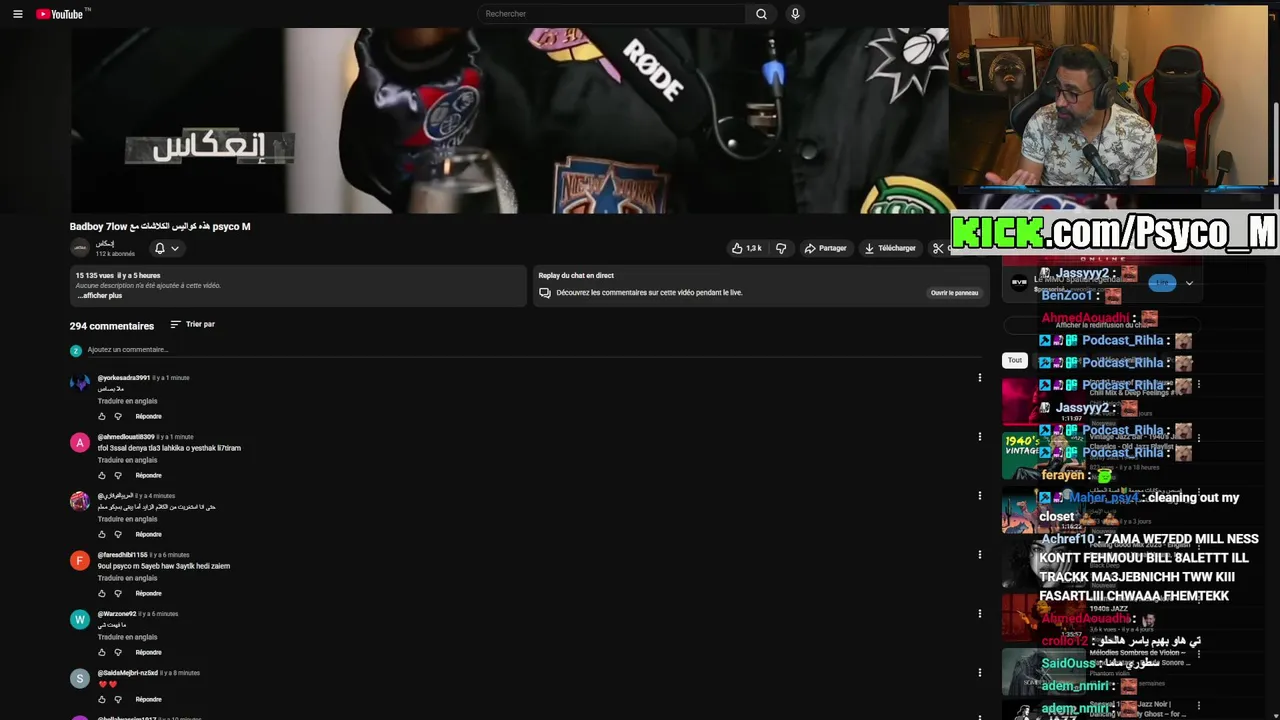
Task: Open profile of @yorkesadra3991
Action: point(124,378)
